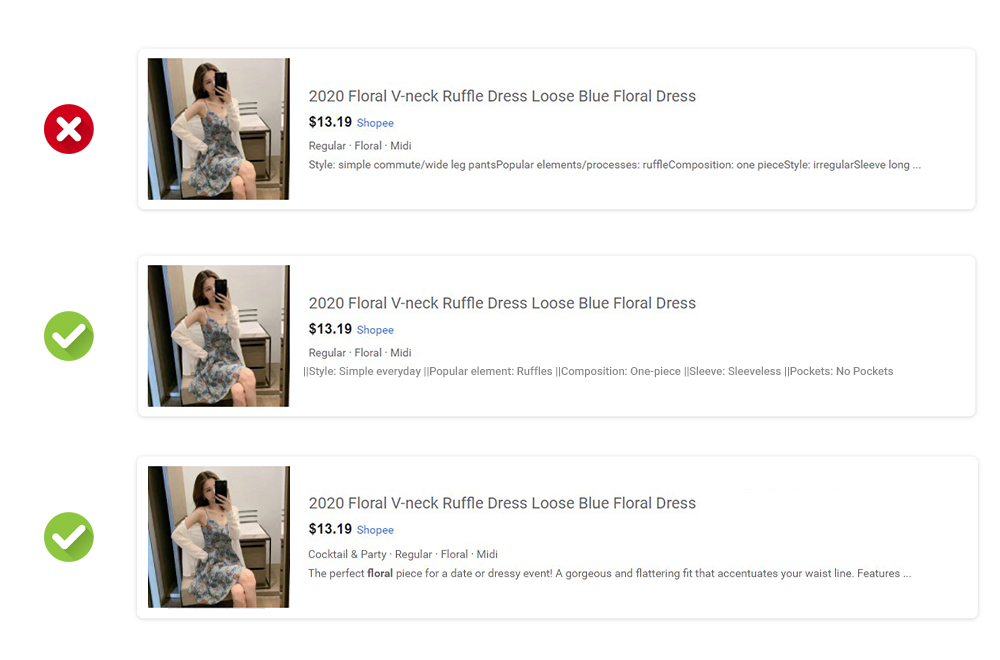Screen dimensions: 1000x660
Task: Select the green tick marking the second card valid
Action: pyautogui.click(x=68, y=336)
